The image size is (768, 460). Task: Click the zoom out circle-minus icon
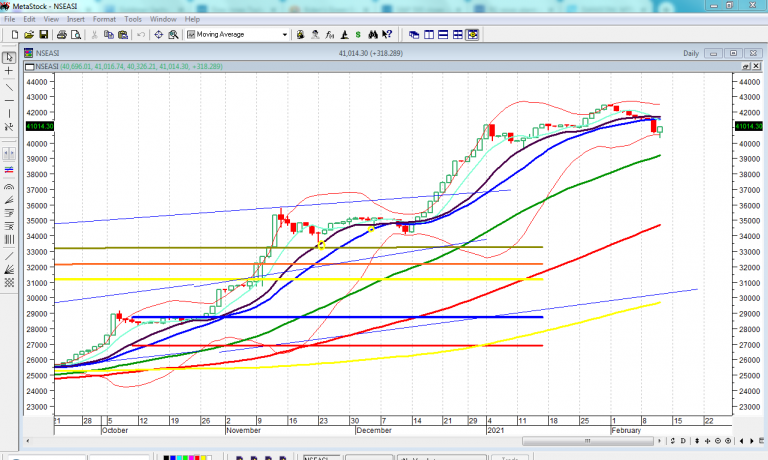718,441
